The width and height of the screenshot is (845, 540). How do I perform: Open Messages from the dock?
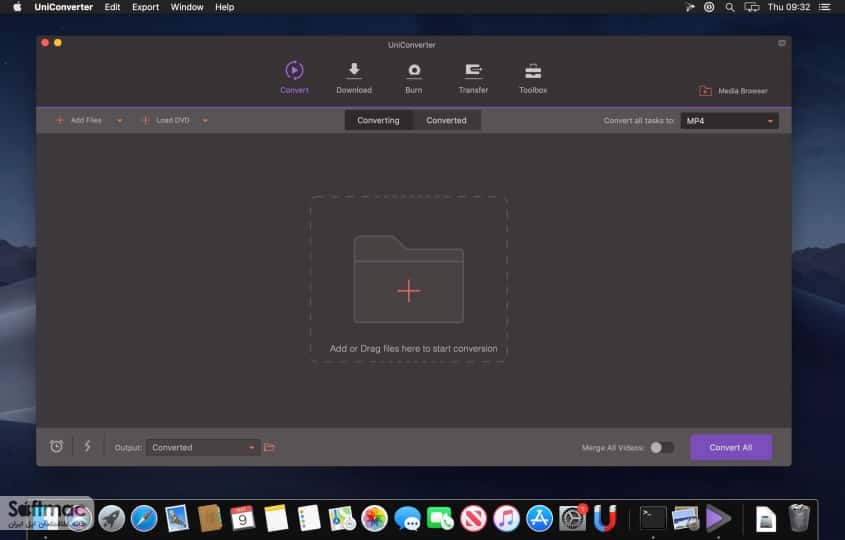(407, 518)
